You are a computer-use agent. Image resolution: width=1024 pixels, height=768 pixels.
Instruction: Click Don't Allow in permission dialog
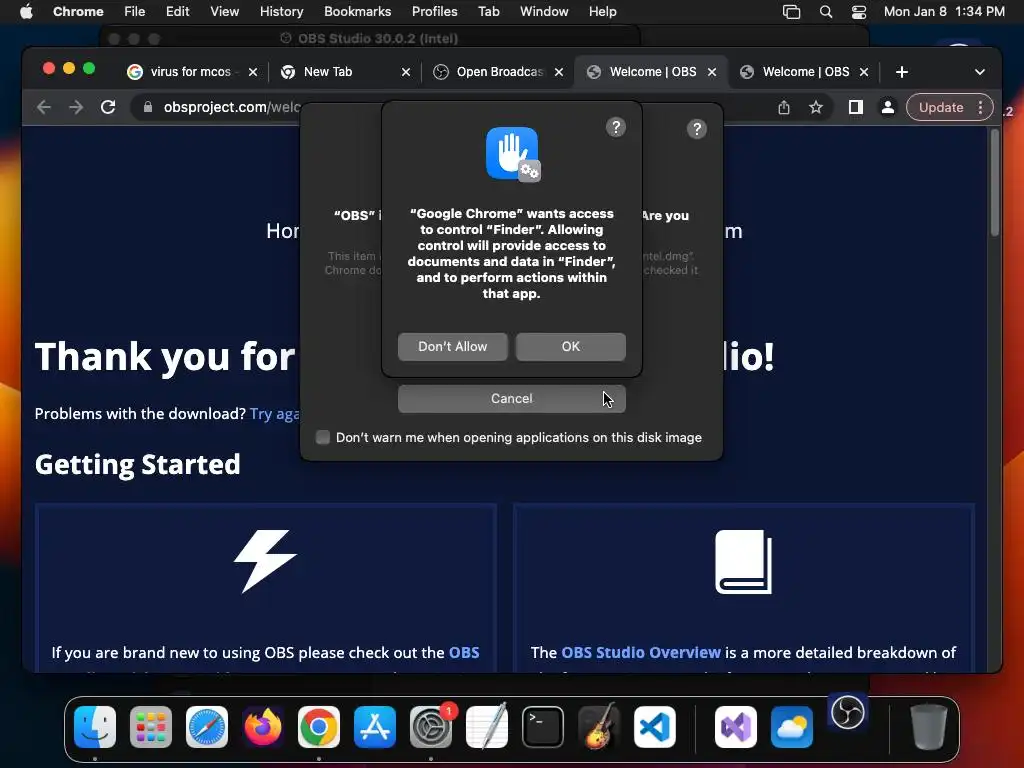point(453,347)
